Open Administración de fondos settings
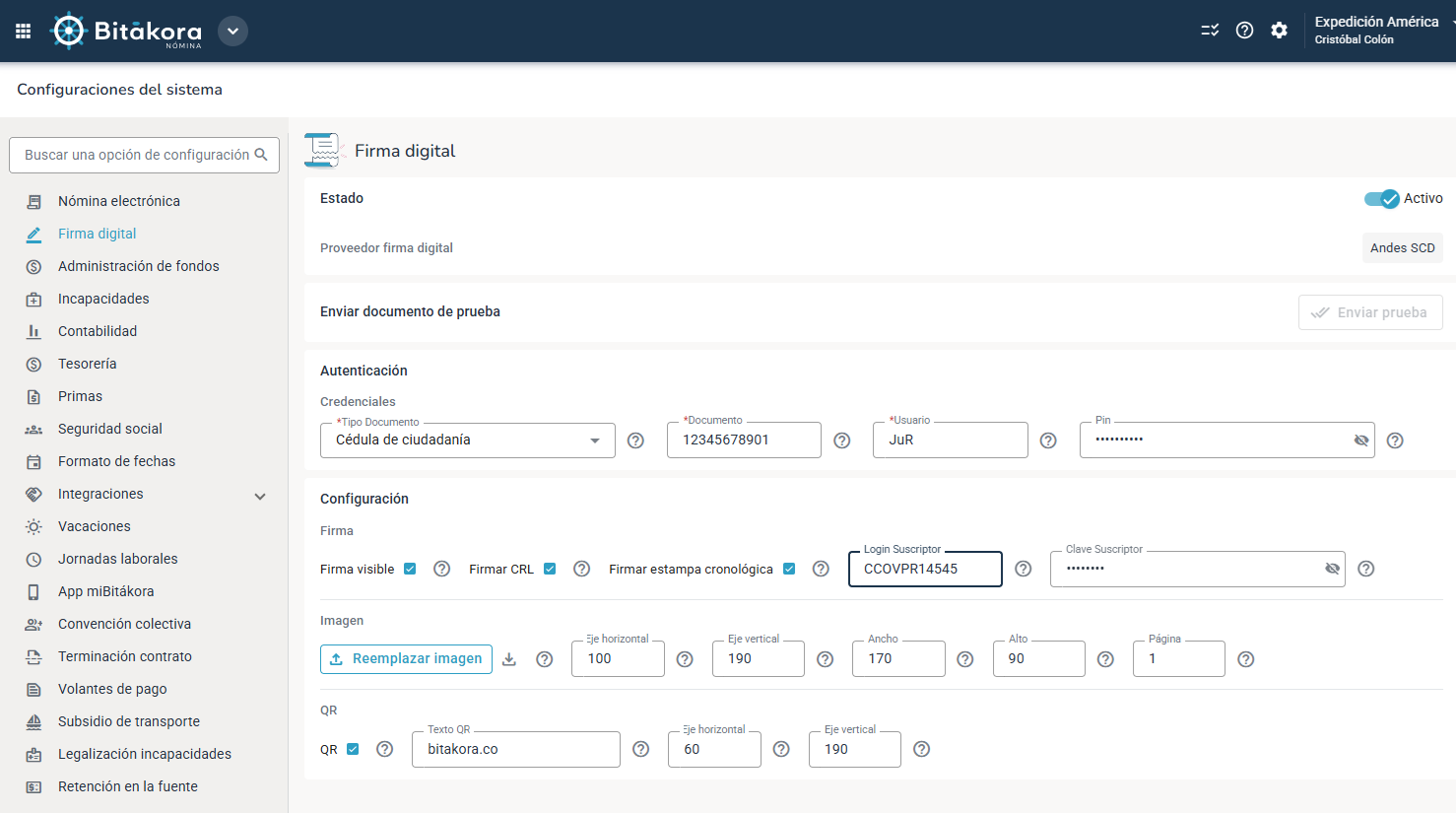Image resolution: width=1456 pixels, height=813 pixels. [139, 266]
